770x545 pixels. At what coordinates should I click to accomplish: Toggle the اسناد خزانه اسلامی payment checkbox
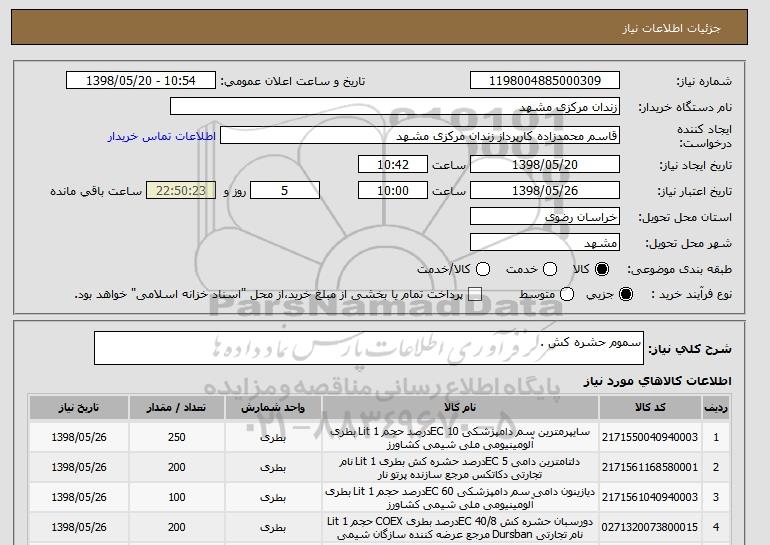[475, 294]
